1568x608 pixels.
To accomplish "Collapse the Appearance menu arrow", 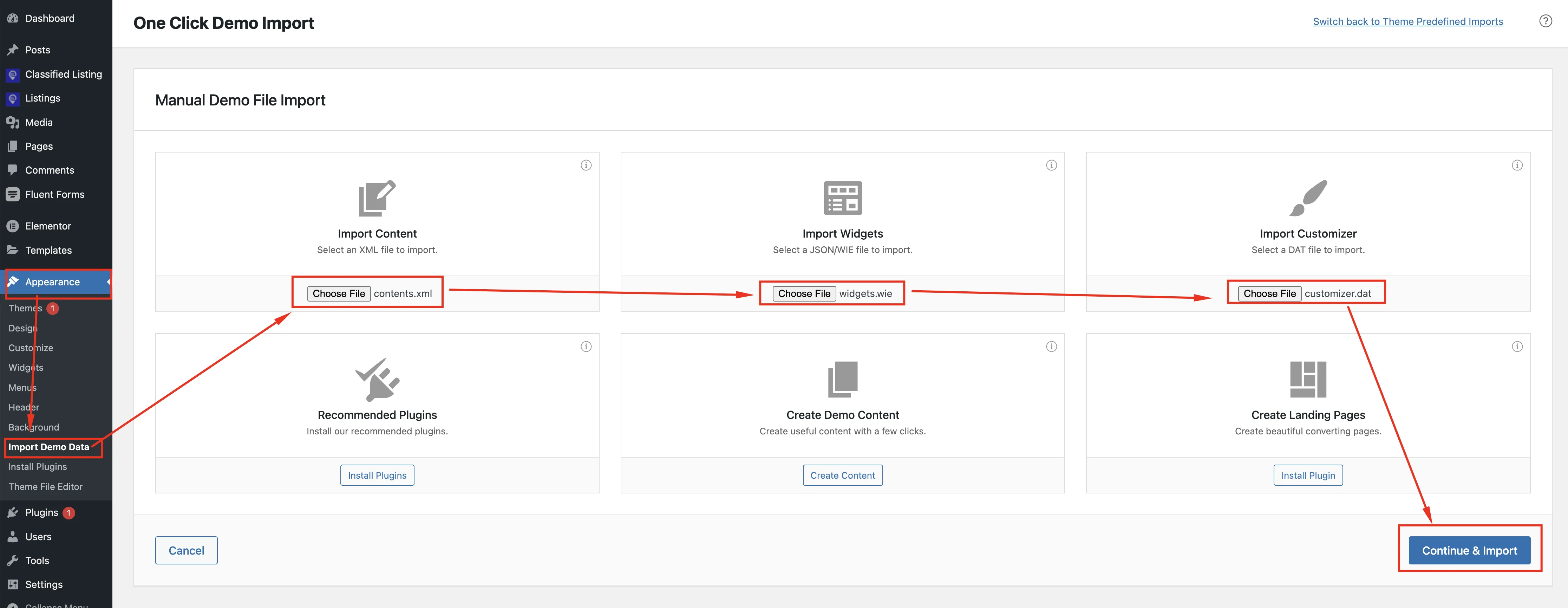I will click(108, 282).
